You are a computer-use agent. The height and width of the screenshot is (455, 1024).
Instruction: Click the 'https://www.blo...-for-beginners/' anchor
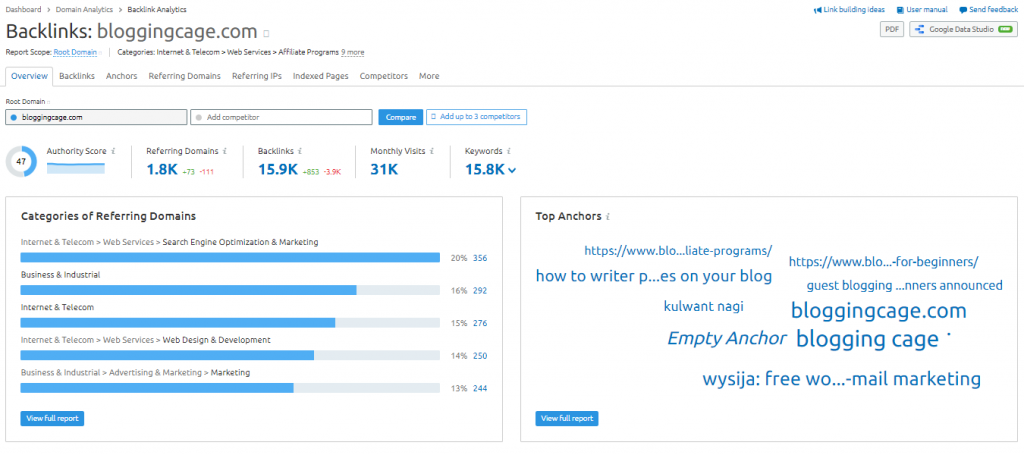tap(884, 262)
